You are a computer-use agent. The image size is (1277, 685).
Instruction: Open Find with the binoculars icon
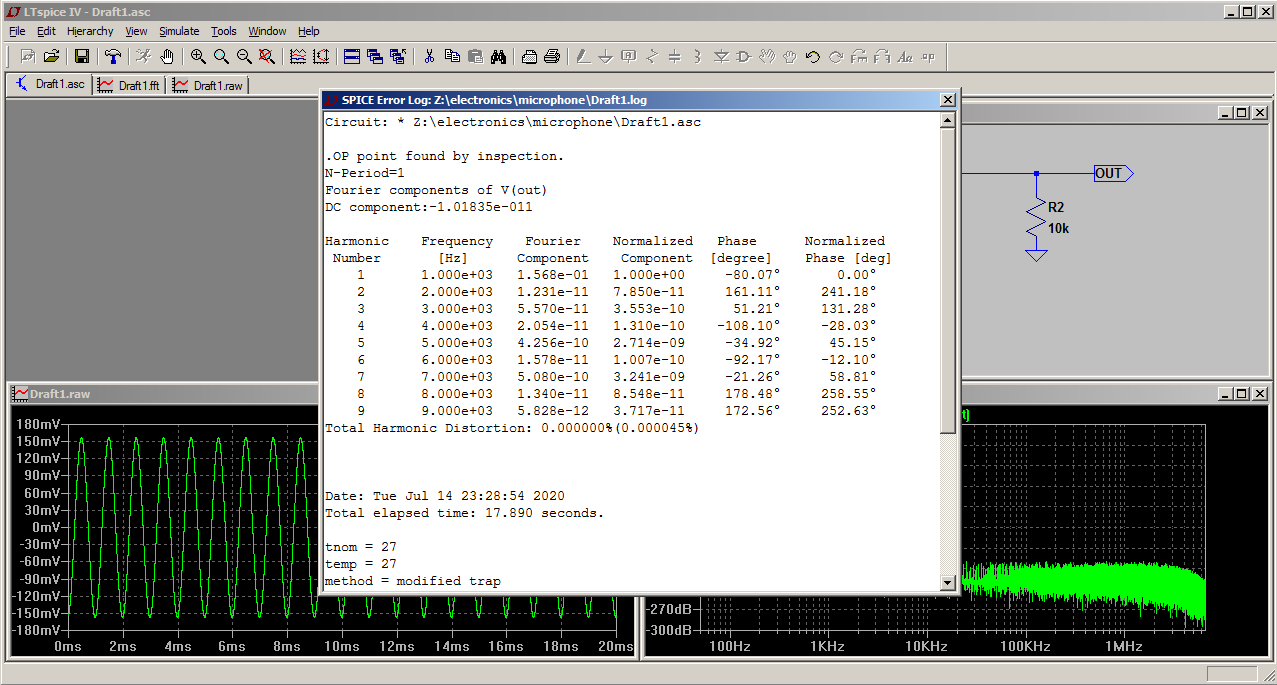pyautogui.click(x=498, y=56)
